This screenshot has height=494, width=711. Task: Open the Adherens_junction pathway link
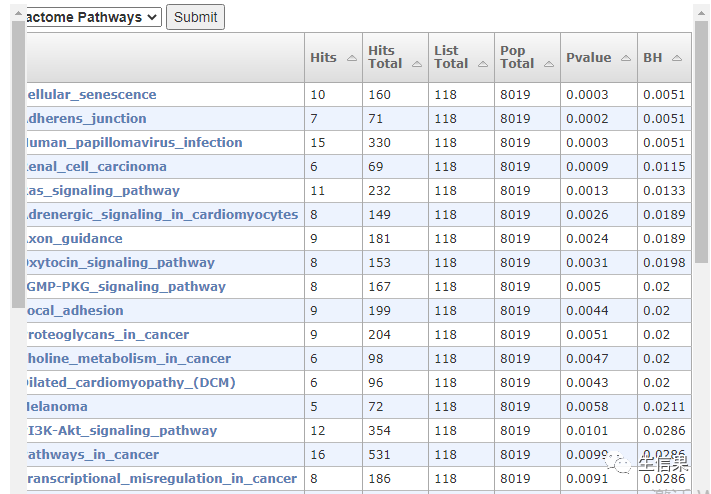point(86,119)
